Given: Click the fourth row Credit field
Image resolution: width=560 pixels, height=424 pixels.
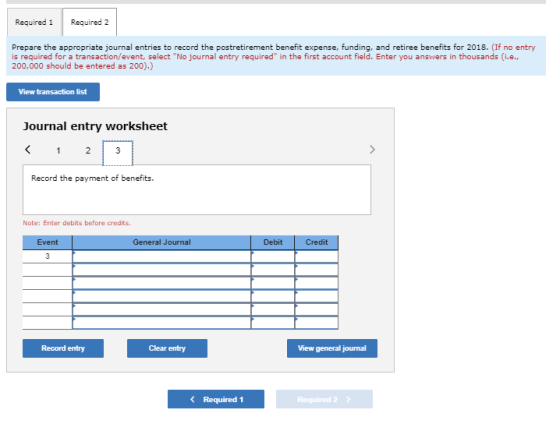Looking at the screenshot, I should point(316,296).
